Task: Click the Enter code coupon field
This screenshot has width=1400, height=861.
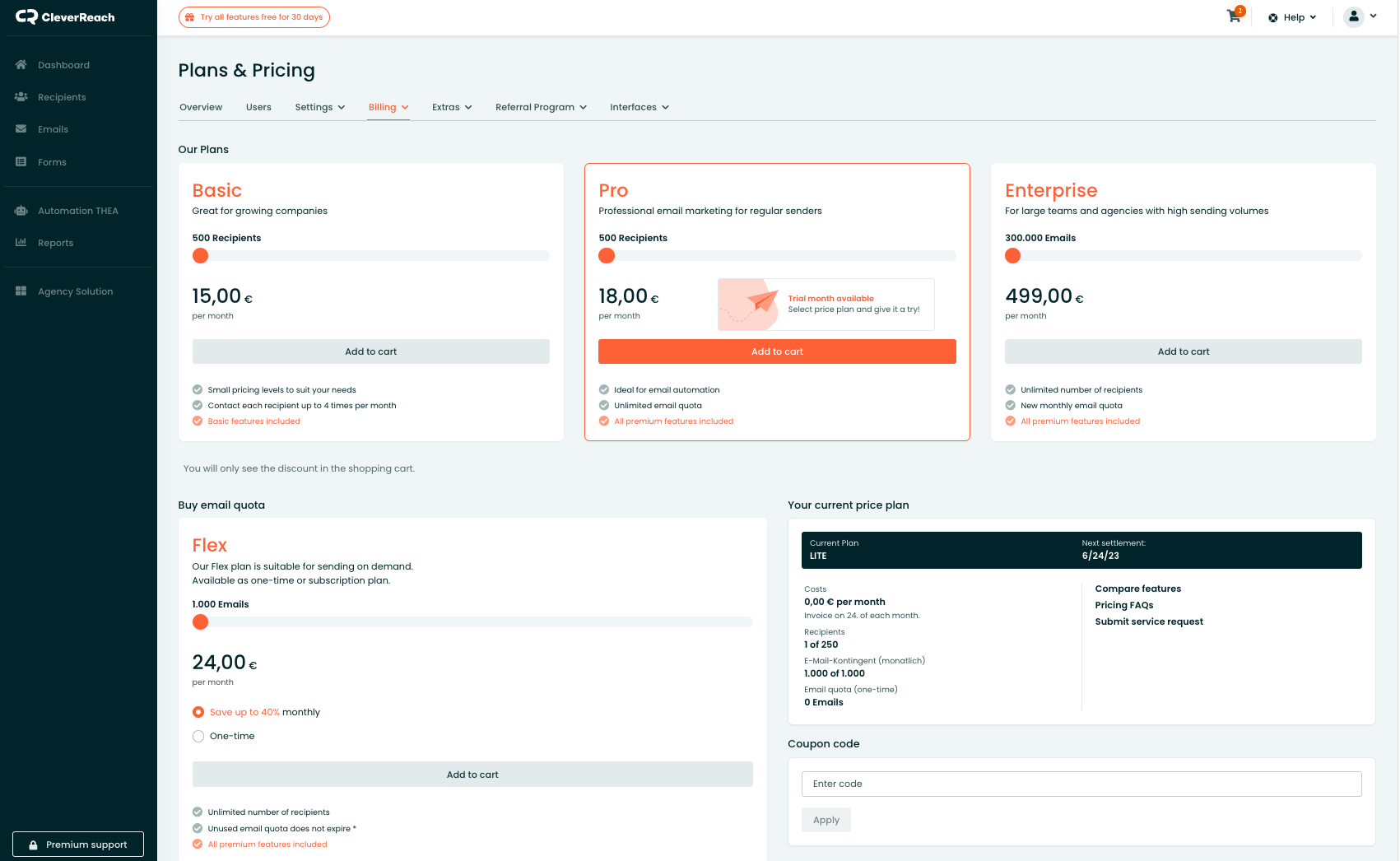Action: [x=1081, y=784]
